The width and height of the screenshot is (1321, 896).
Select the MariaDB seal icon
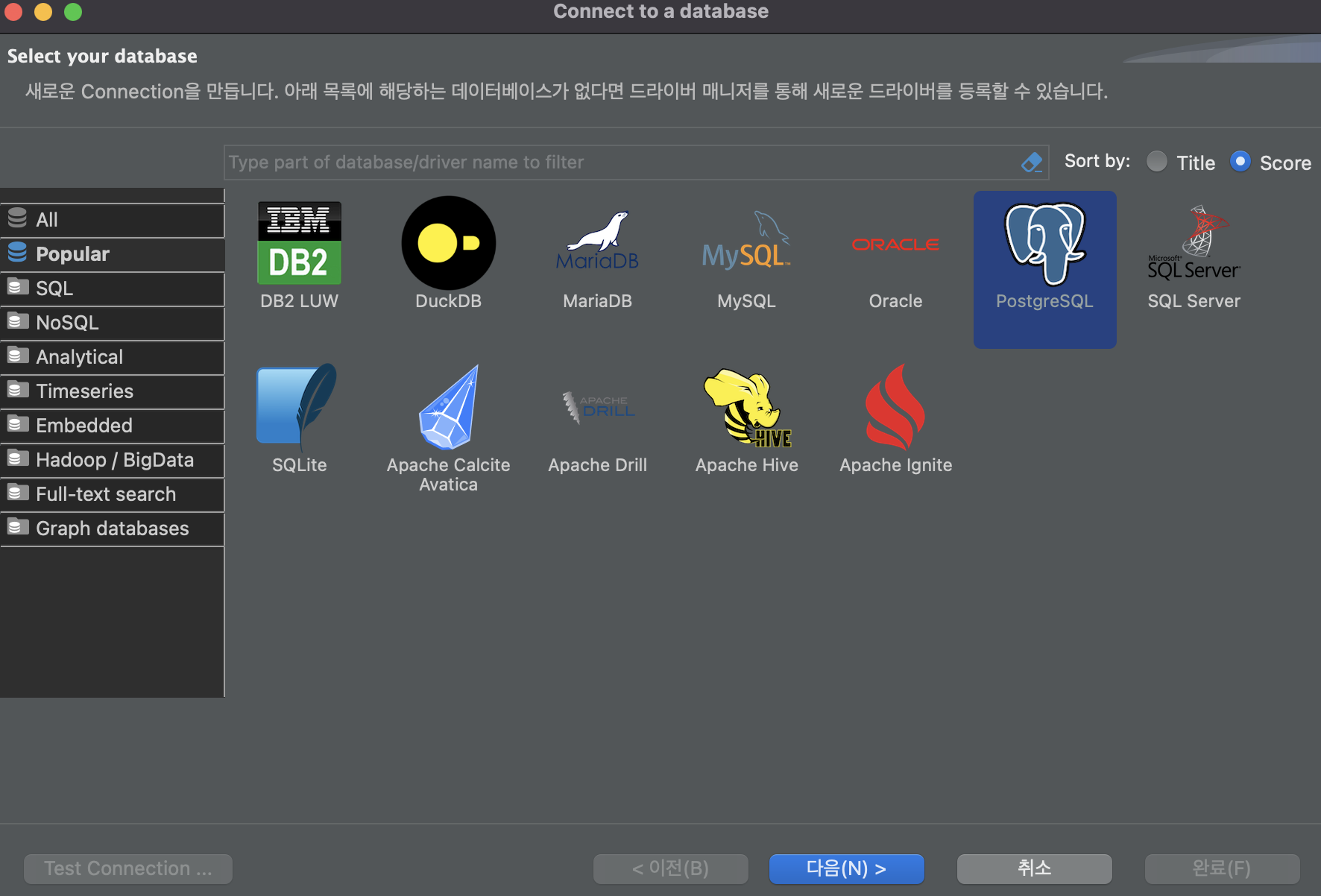(597, 242)
